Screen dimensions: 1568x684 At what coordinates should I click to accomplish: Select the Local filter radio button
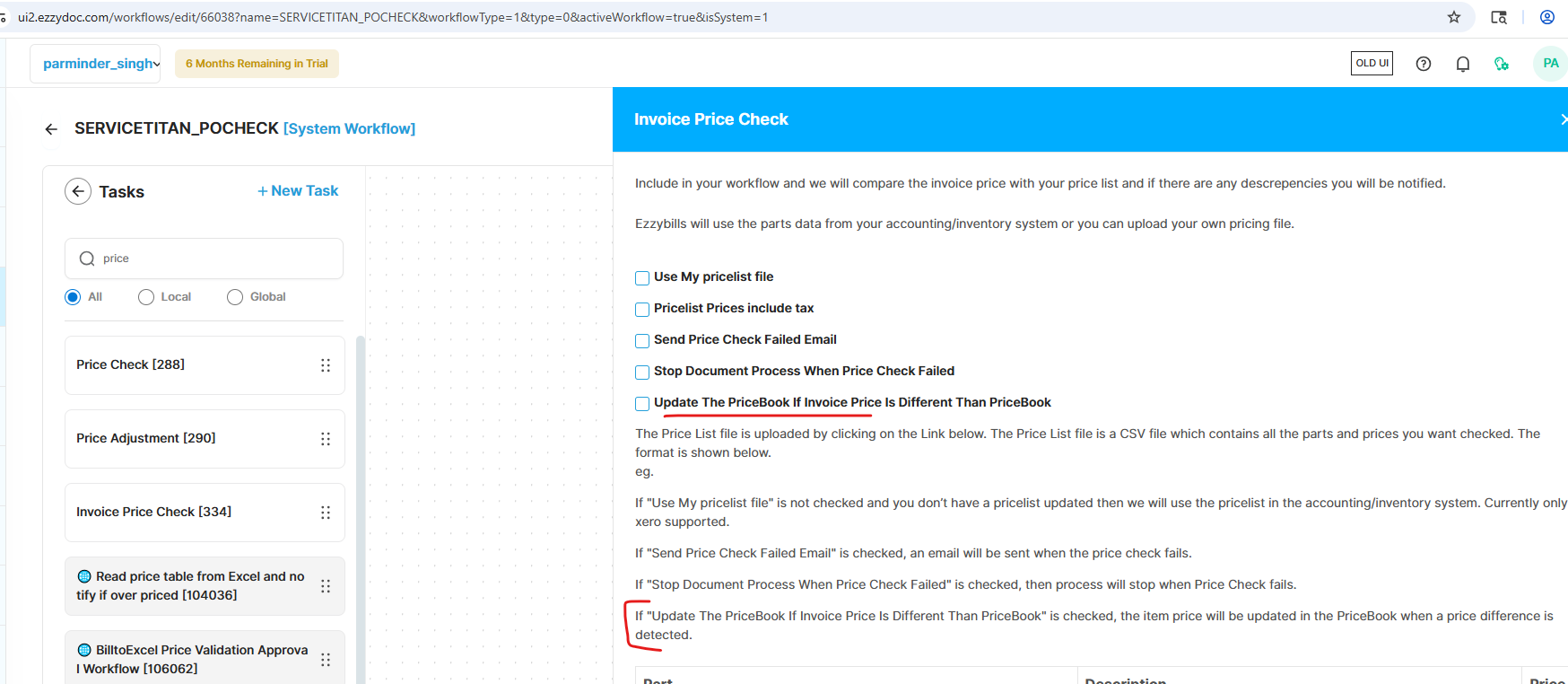pyautogui.click(x=146, y=297)
